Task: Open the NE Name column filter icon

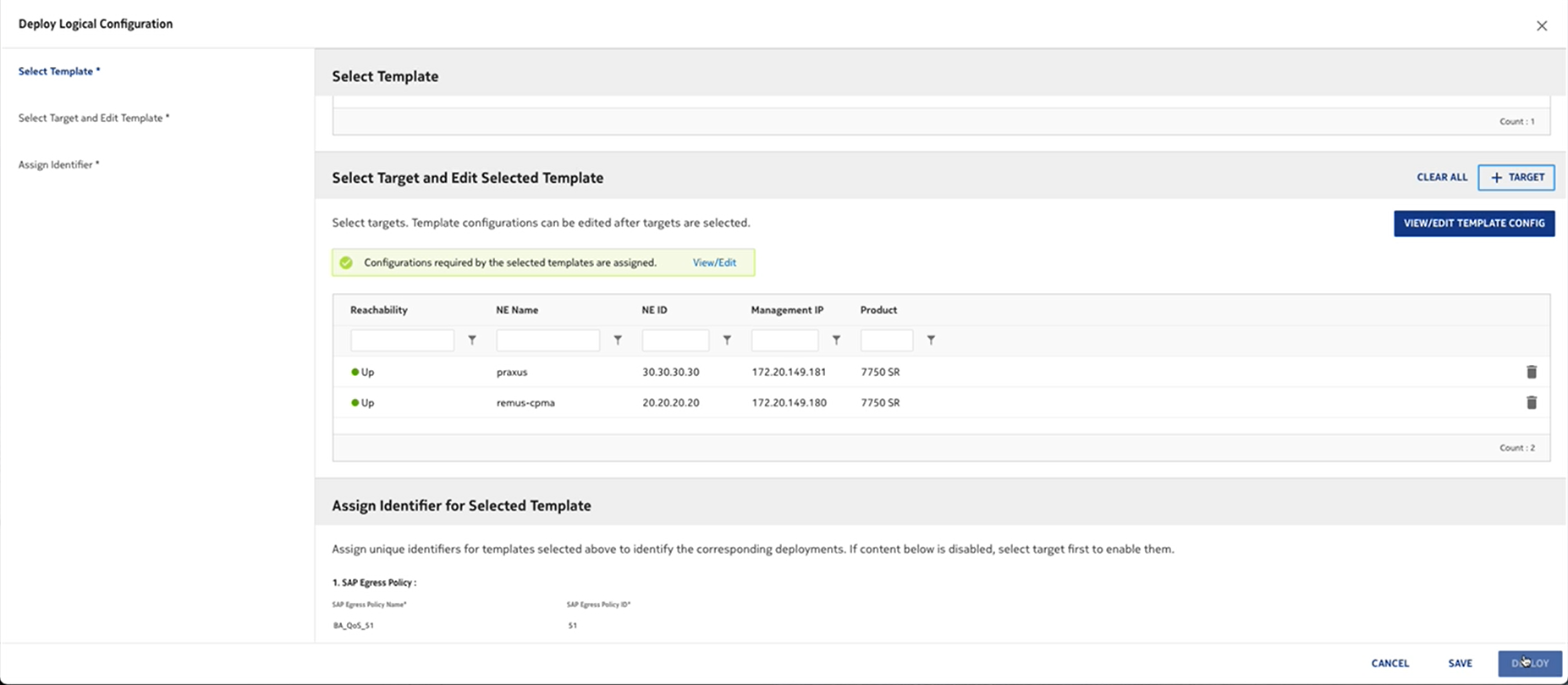Action: pyautogui.click(x=618, y=340)
